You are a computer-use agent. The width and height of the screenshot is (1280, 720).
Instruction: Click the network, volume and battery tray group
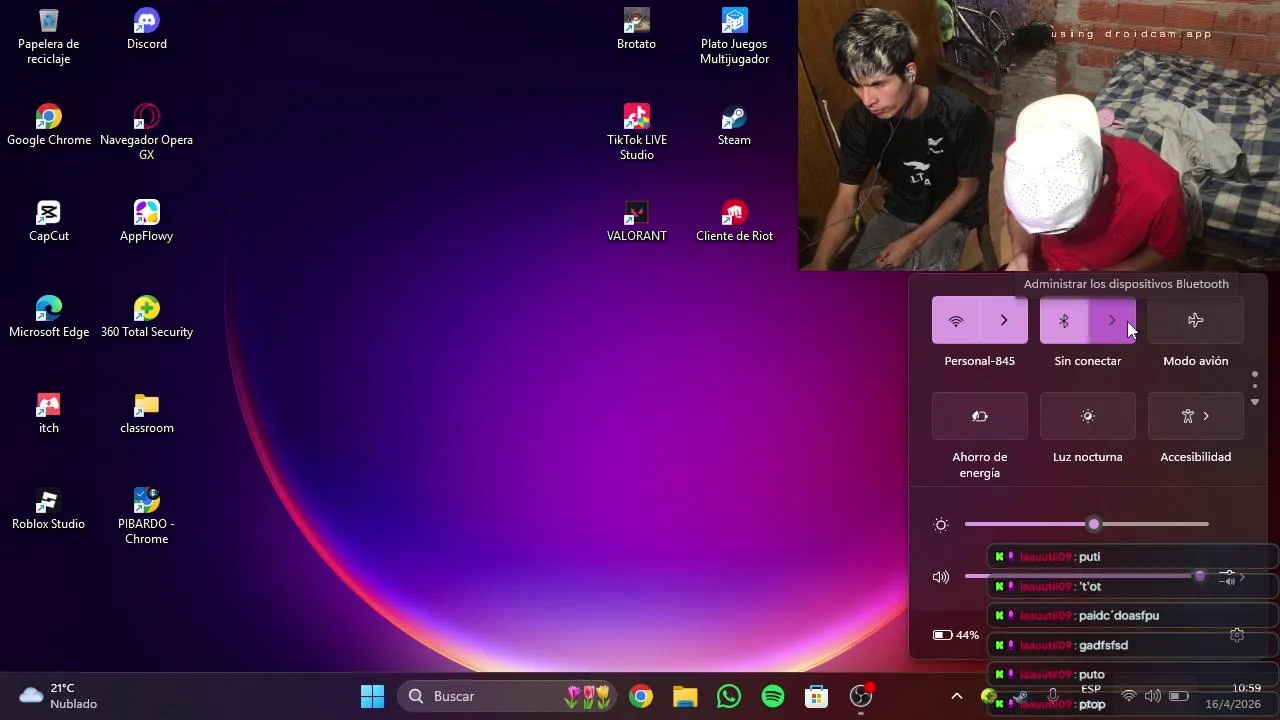(x=1153, y=696)
